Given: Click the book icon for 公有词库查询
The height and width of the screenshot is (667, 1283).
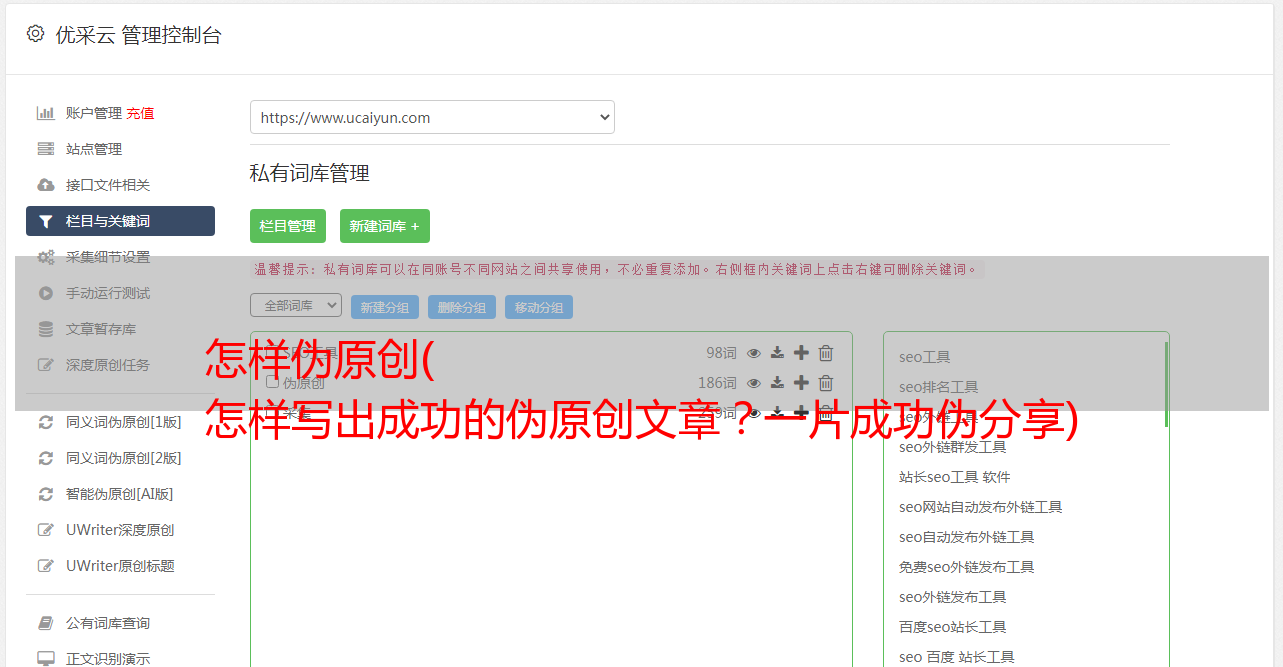Looking at the screenshot, I should pyautogui.click(x=46, y=623).
